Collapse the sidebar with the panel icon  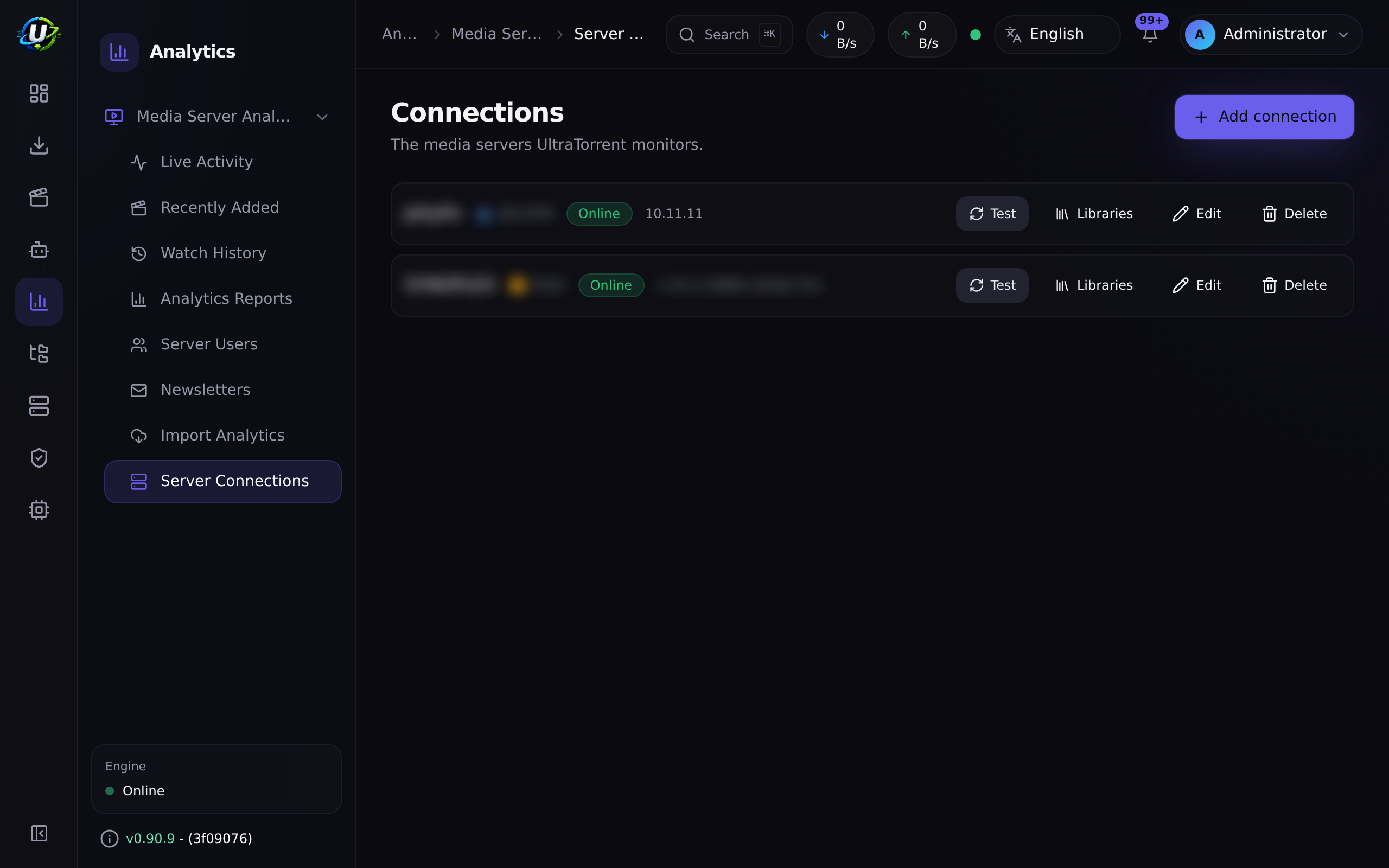(x=39, y=833)
